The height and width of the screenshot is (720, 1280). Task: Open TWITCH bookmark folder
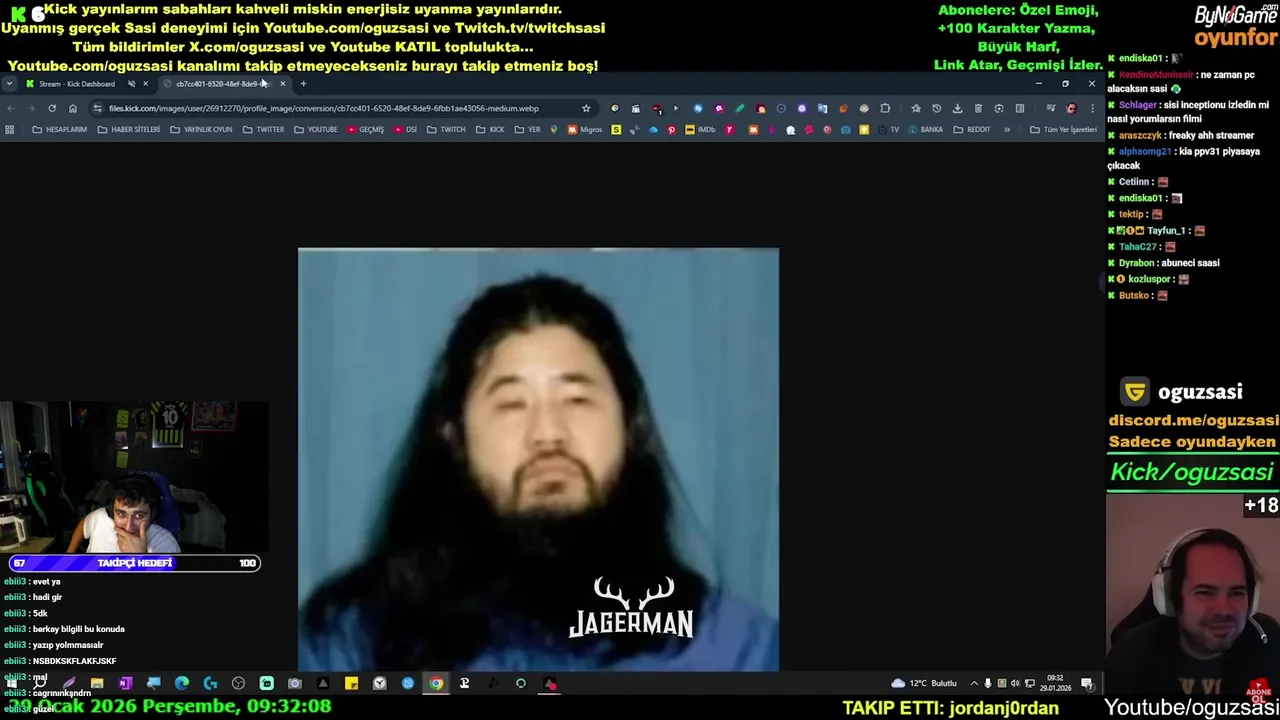(x=446, y=129)
